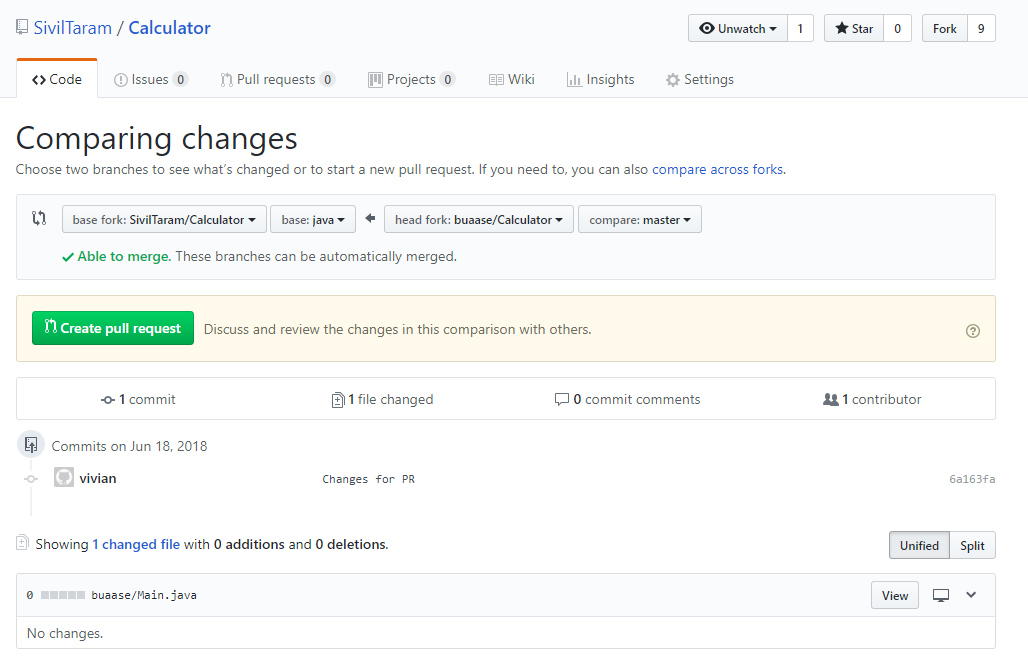Image resolution: width=1028 pixels, height=659 pixels.
Task: Expand the base fork SivilTaram/Calculator dropdown
Action: coord(165,219)
